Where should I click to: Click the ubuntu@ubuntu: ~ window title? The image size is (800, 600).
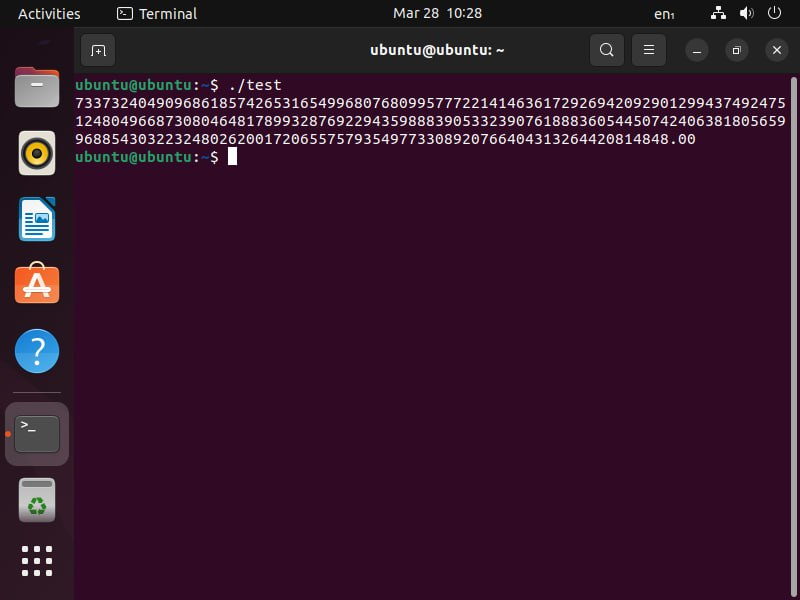click(x=437, y=50)
